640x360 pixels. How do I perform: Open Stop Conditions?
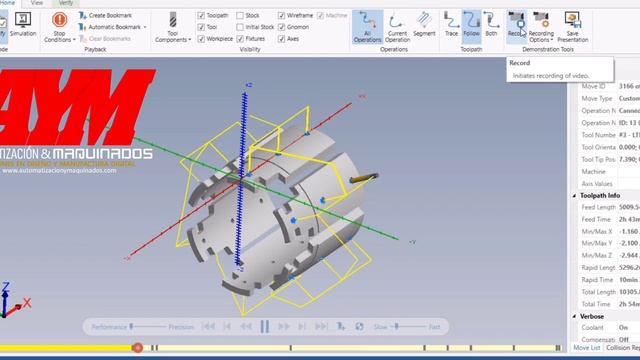click(x=60, y=27)
